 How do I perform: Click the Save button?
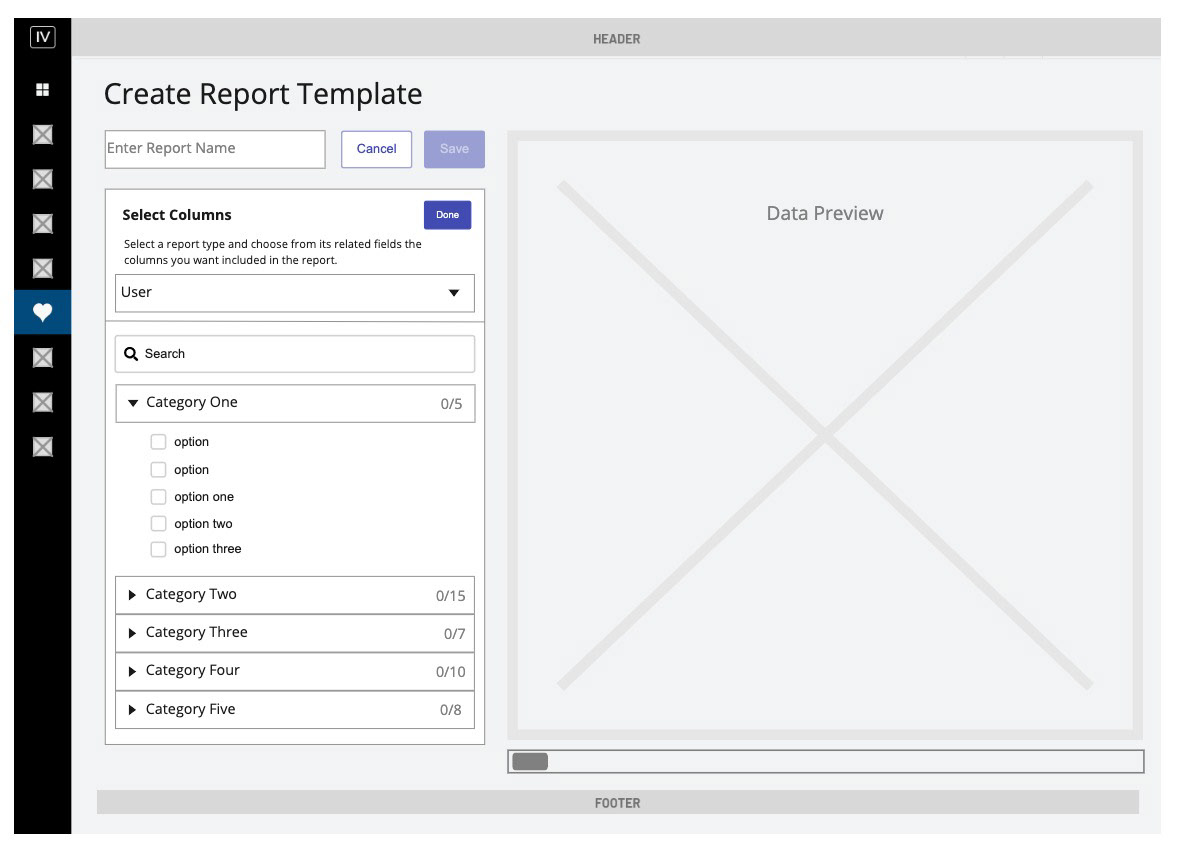(454, 149)
